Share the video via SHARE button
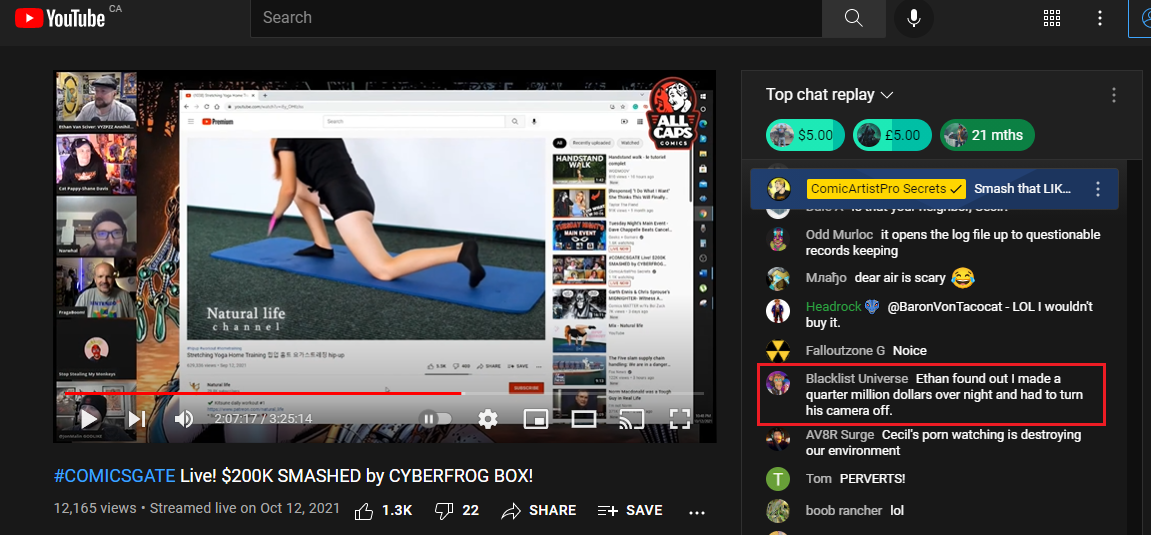The image size is (1151, 535). pyautogui.click(x=539, y=510)
